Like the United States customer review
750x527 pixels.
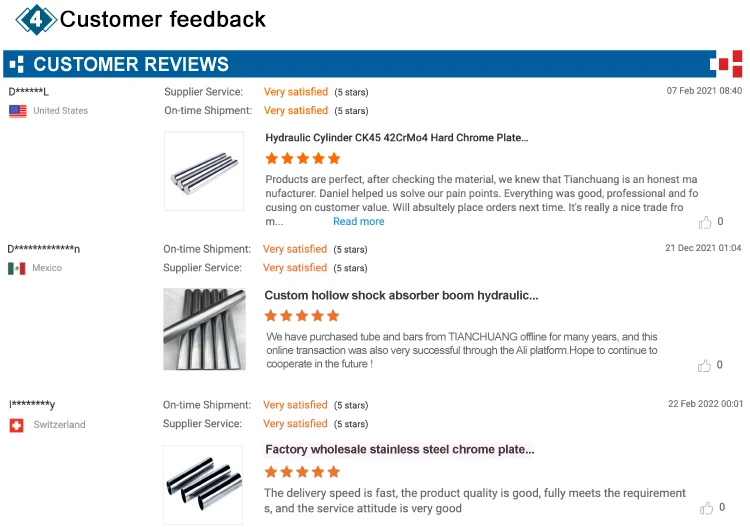[706, 222]
